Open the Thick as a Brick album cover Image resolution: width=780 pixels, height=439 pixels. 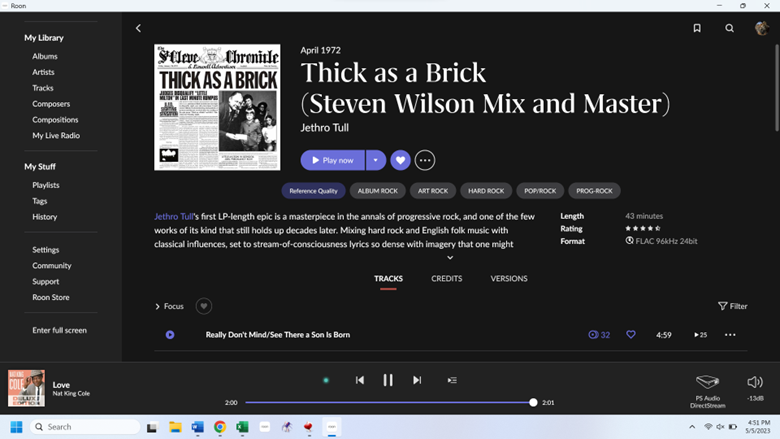(x=217, y=107)
